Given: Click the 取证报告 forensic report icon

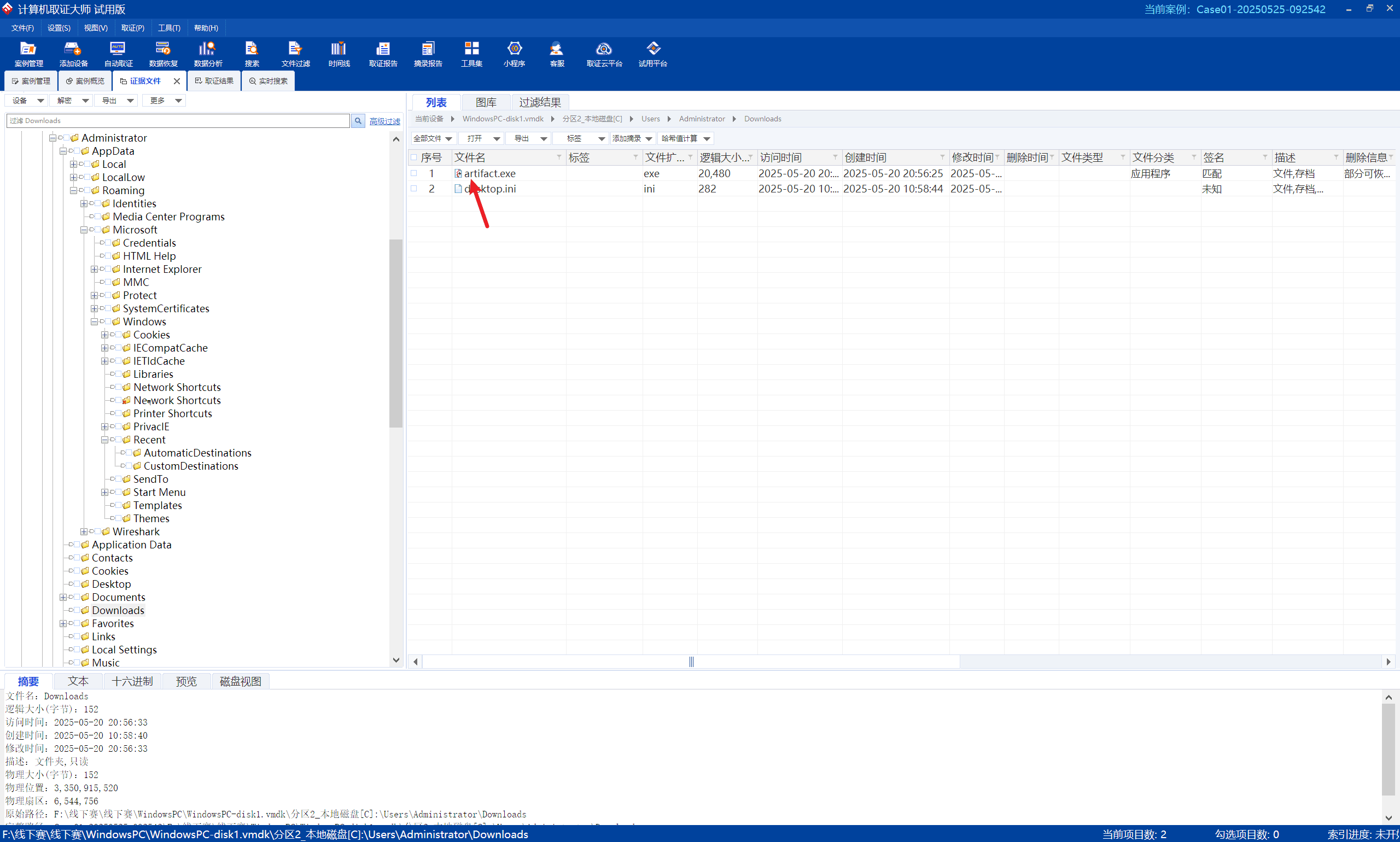Looking at the screenshot, I should pos(383,55).
